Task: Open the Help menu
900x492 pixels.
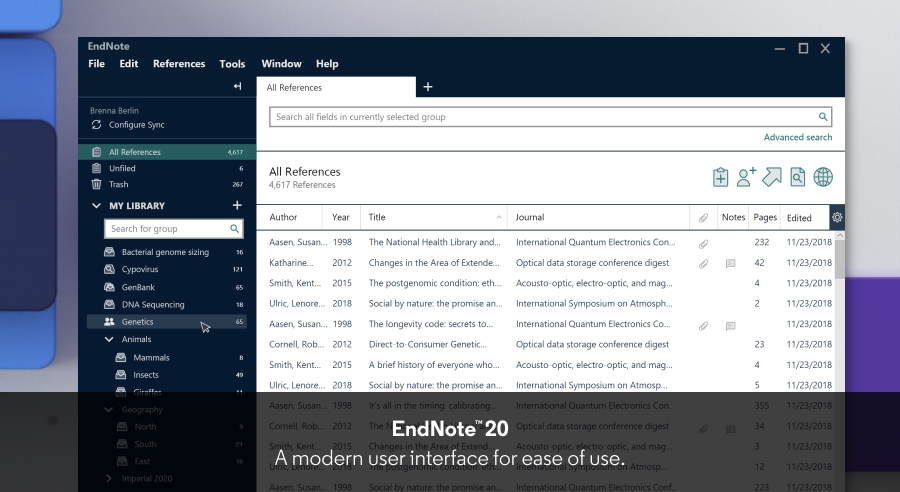Action: point(327,64)
